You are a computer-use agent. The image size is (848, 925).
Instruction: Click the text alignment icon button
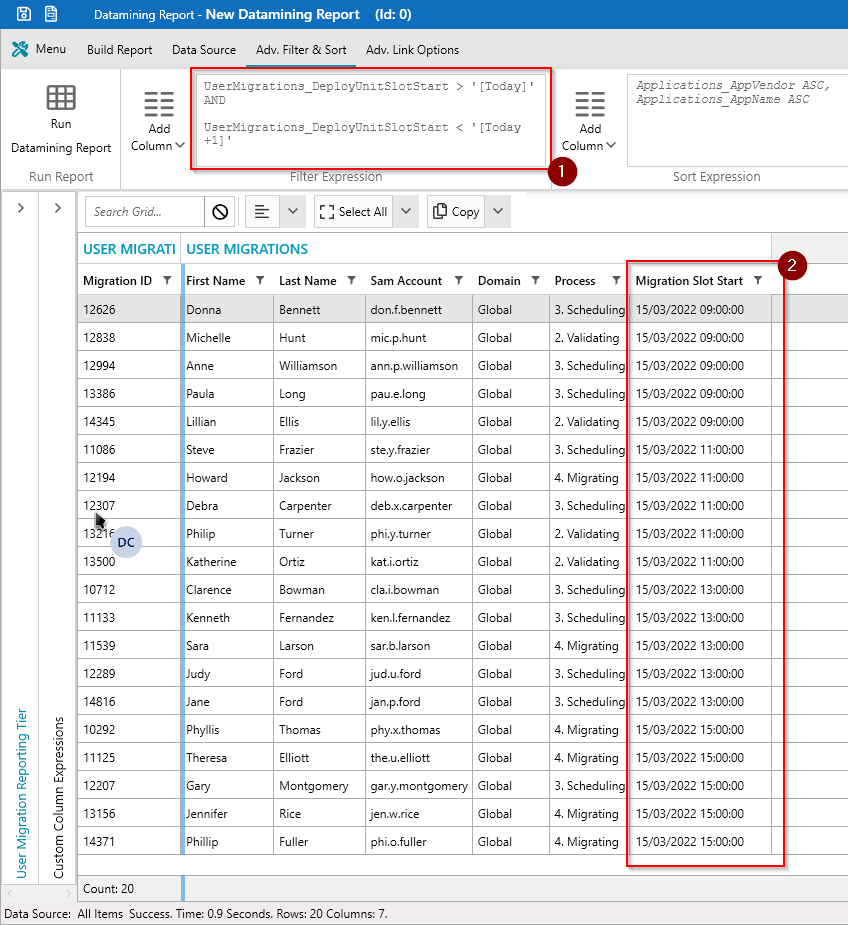coord(262,212)
